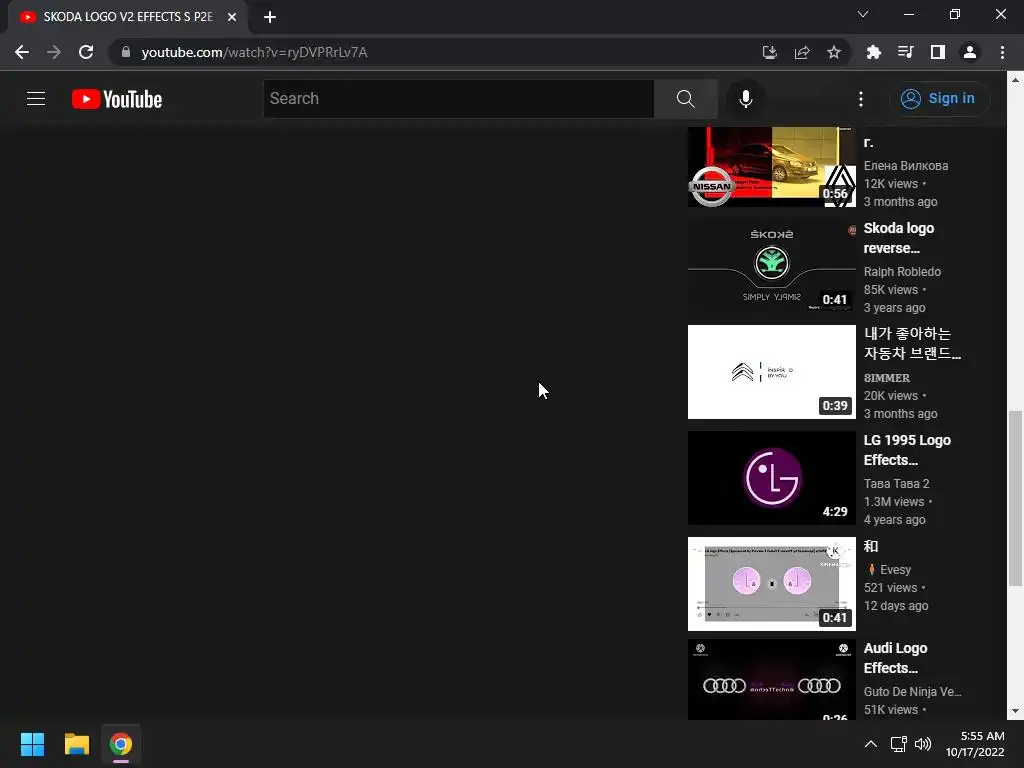Screen dimensions: 1024x768
Task: Click the '和' video title
Action: pyautogui.click(x=871, y=546)
